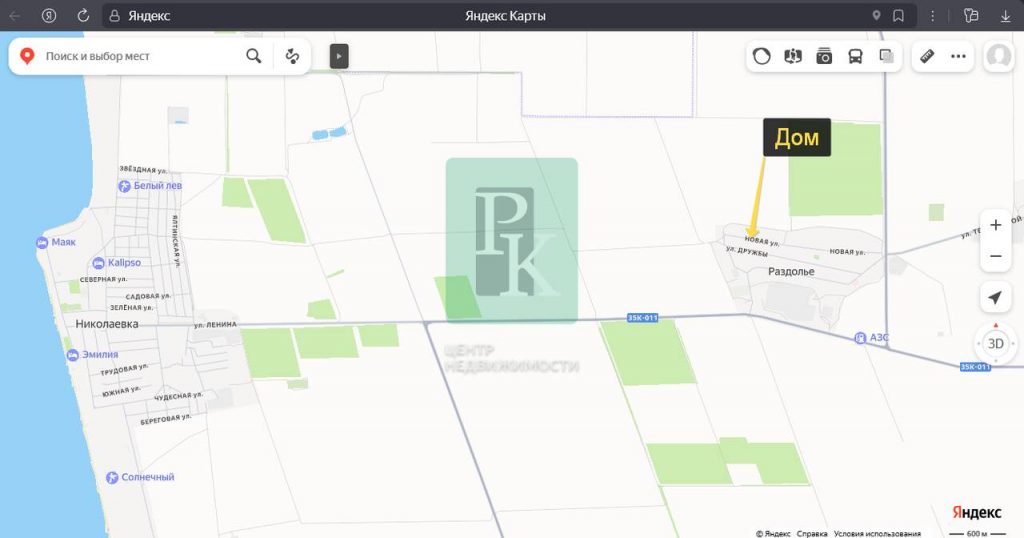The height and width of the screenshot is (538, 1024).
Task: Toggle public transport bus icon
Action: pos(856,56)
